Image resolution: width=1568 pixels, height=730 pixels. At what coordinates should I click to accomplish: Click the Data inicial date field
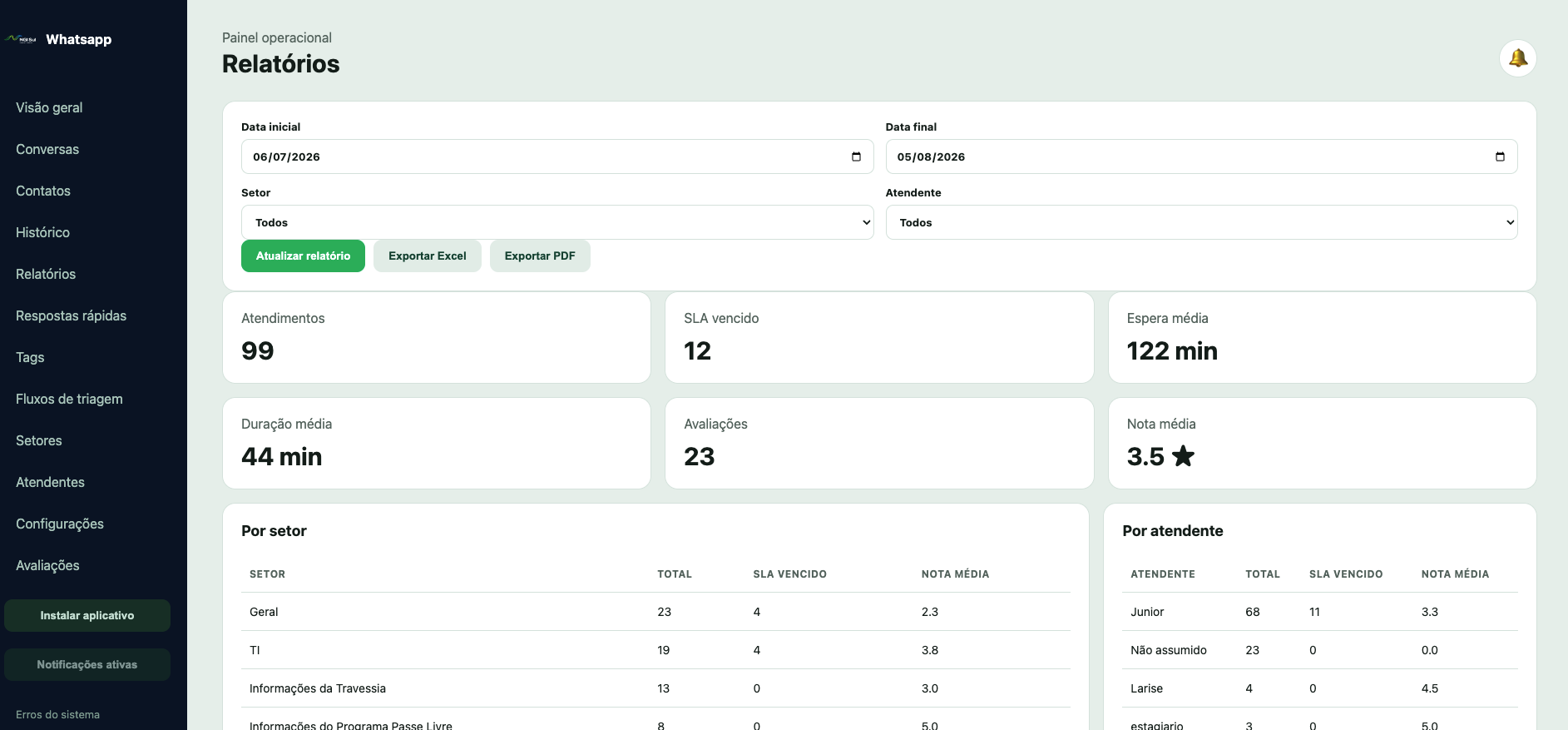click(557, 156)
